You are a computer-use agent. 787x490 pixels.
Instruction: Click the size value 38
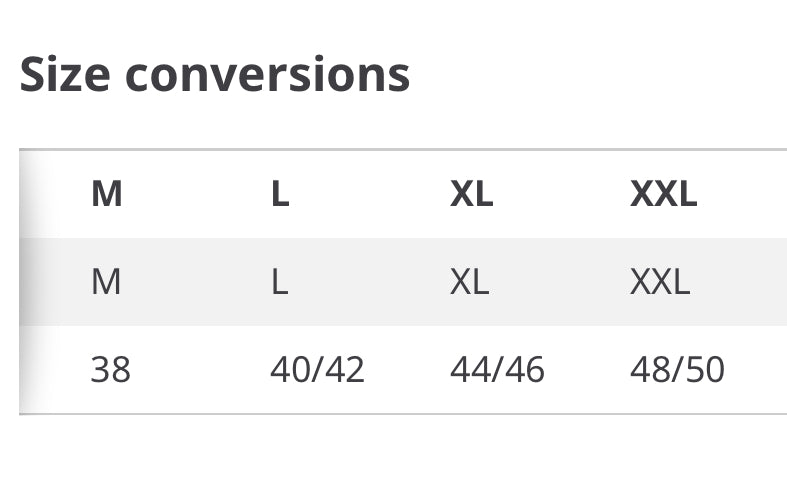pyautogui.click(x=110, y=370)
